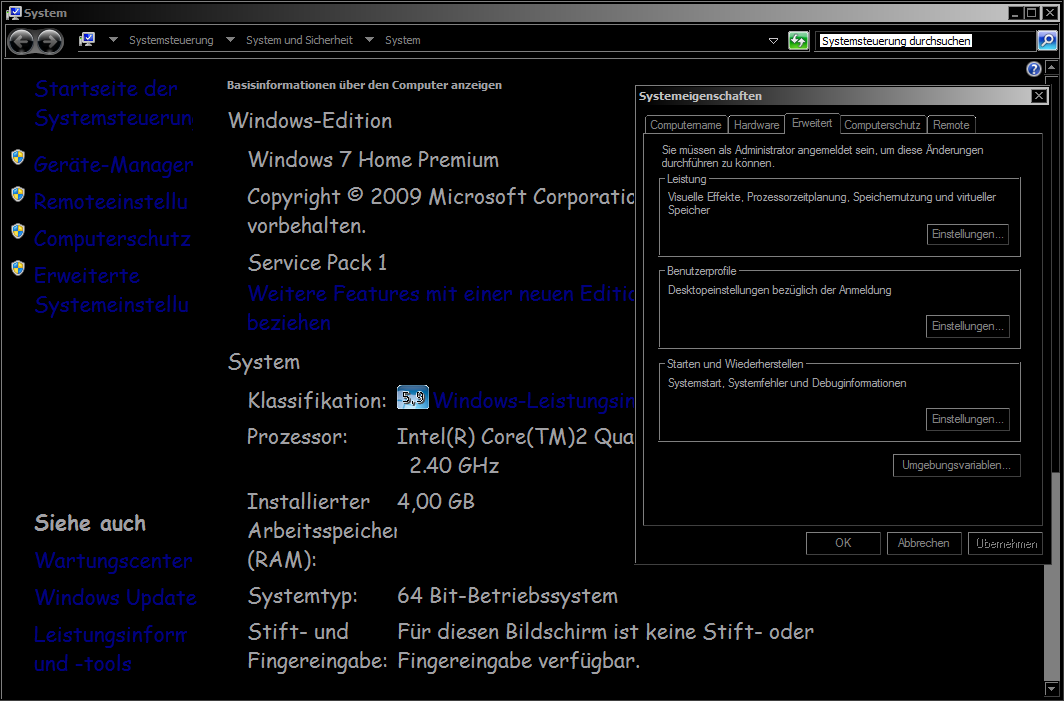Image resolution: width=1064 pixels, height=701 pixels.
Task: Click the Umgebungsvariablen button
Action: pyautogui.click(x=956, y=465)
